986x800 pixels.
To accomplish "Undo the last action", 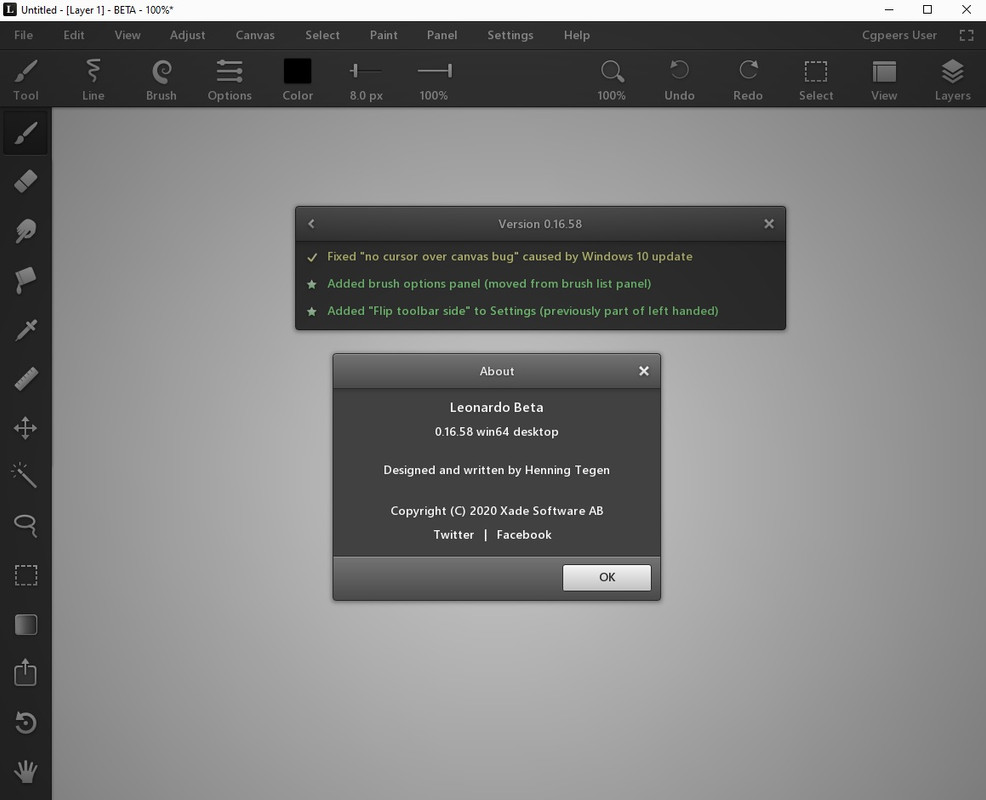I will [x=680, y=79].
